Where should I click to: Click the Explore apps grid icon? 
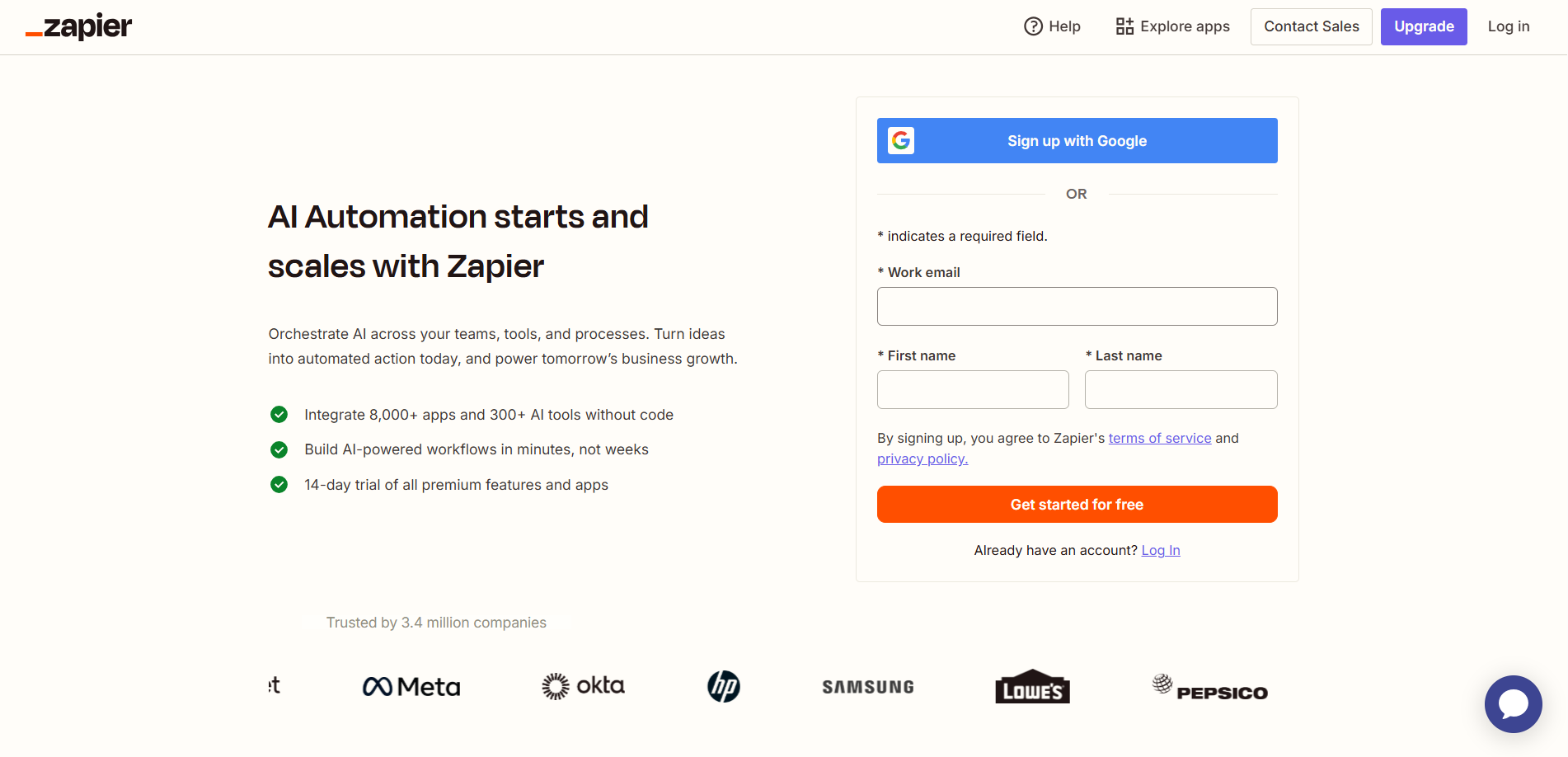coord(1124,26)
